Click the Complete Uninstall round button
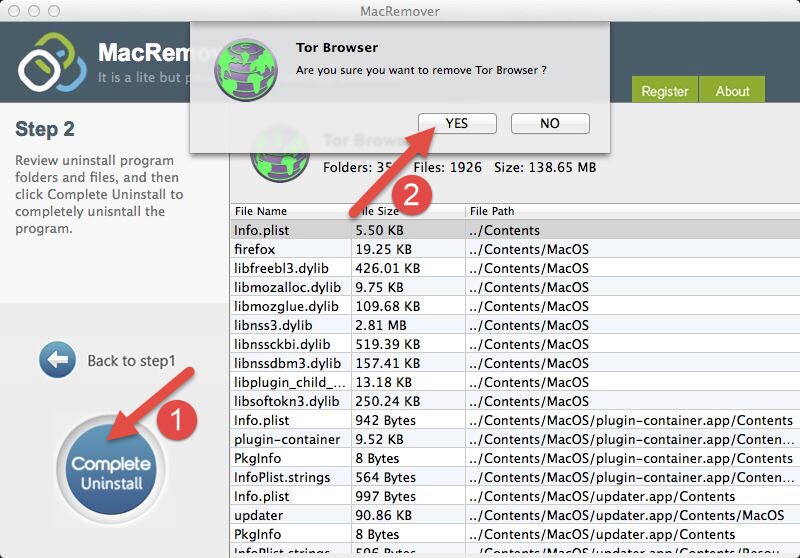The height and width of the screenshot is (558, 800). 111,470
